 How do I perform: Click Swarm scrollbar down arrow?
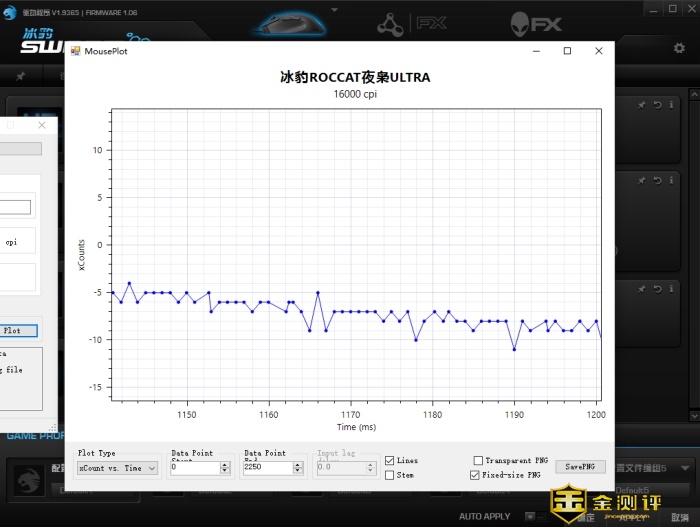point(694,416)
